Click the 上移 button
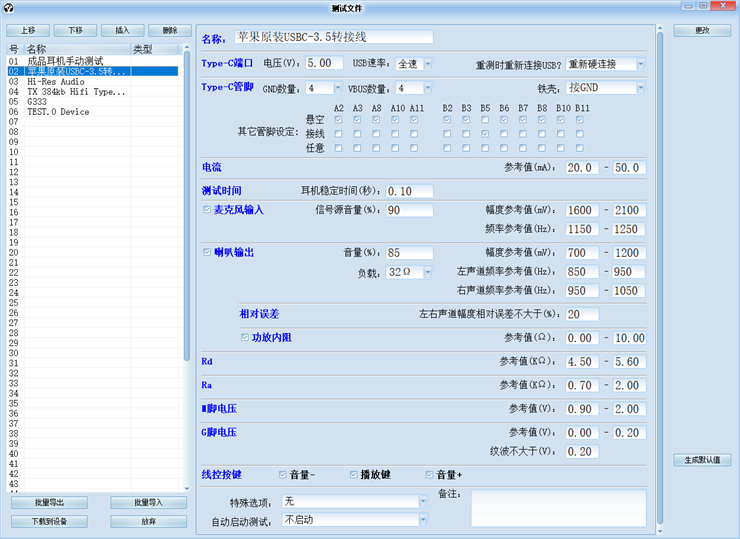This screenshot has width=740, height=539. pos(28,30)
